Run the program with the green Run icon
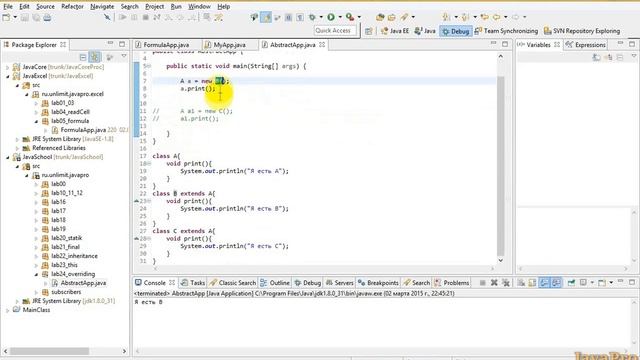This screenshot has width=640, height=360. click(331, 17)
